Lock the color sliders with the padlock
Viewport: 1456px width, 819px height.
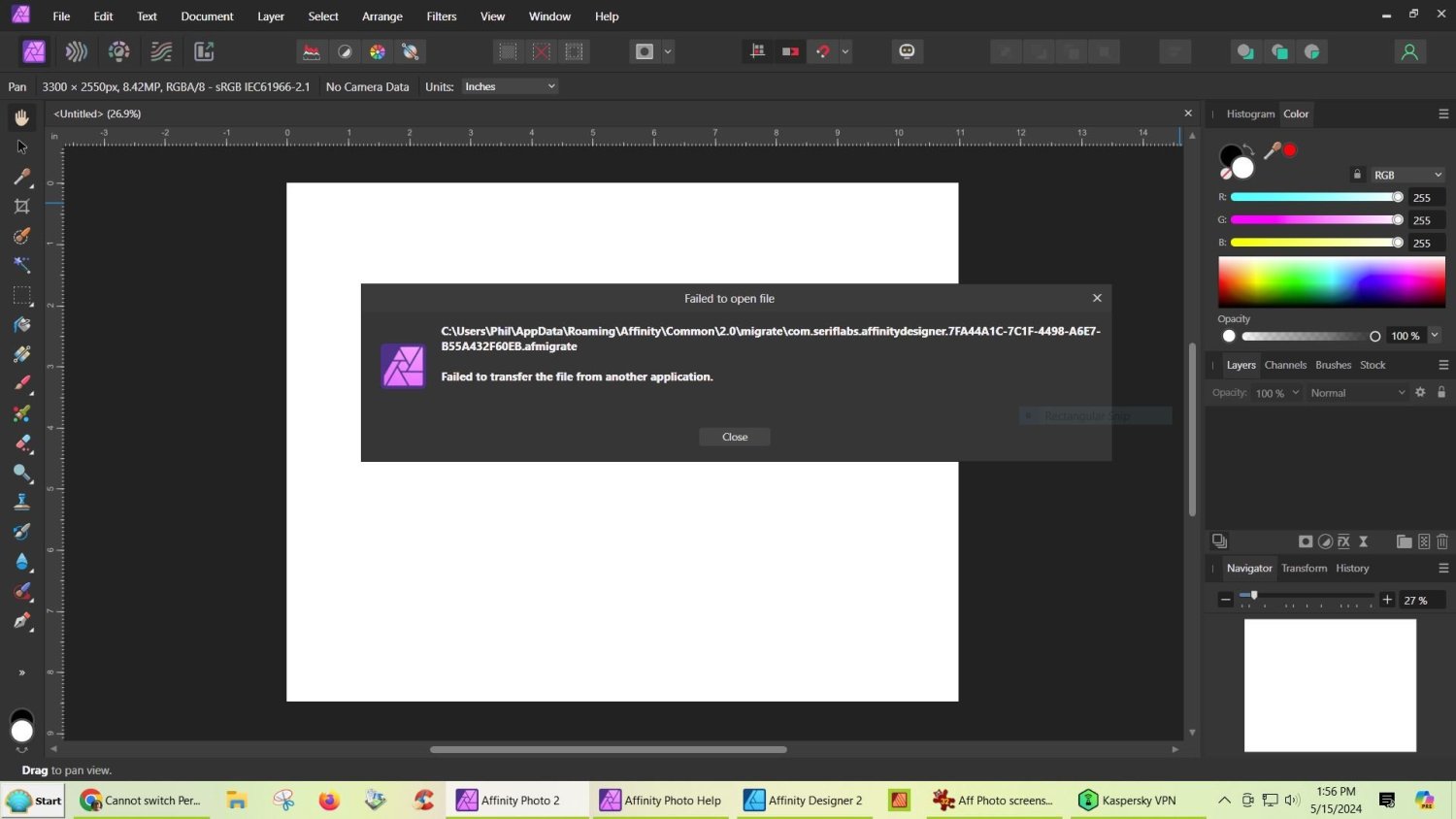[x=1357, y=174]
